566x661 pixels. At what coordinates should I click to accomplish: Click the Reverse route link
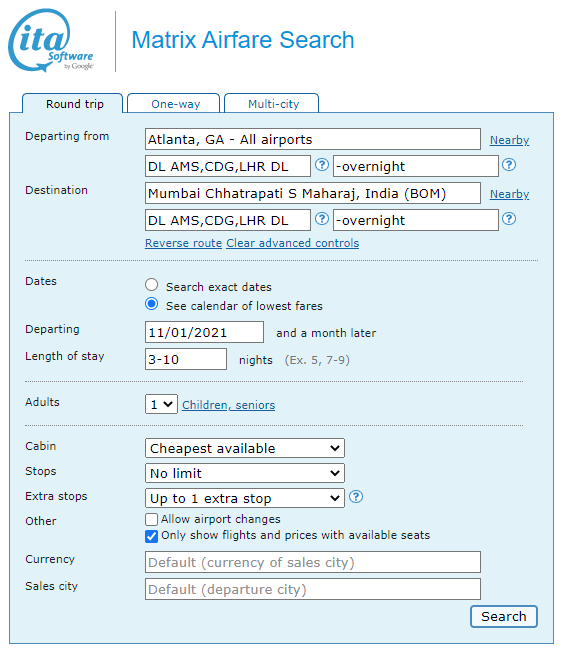pos(183,243)
